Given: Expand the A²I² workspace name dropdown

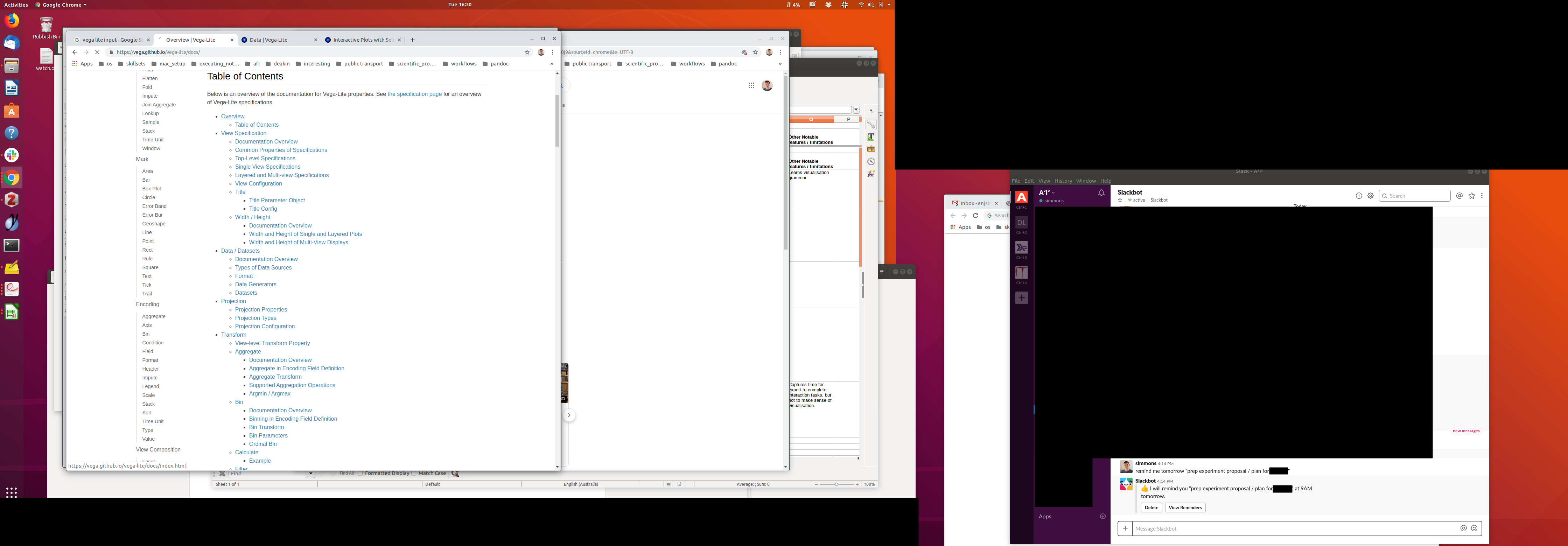Looking at the screenshot, I should (1053, 192).
